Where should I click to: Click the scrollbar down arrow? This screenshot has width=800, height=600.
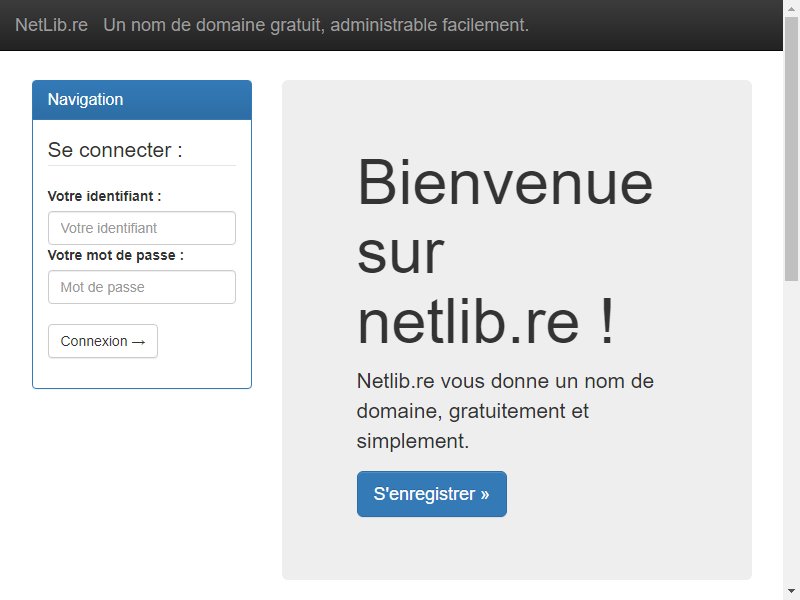(x=791, y=592)
